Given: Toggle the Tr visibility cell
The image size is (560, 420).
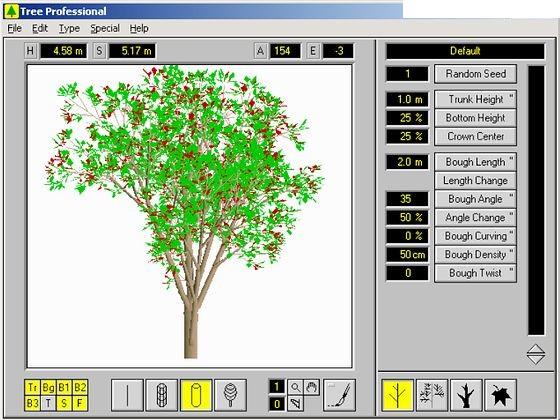Looking at the screenshot, I should tap(32, 388).
